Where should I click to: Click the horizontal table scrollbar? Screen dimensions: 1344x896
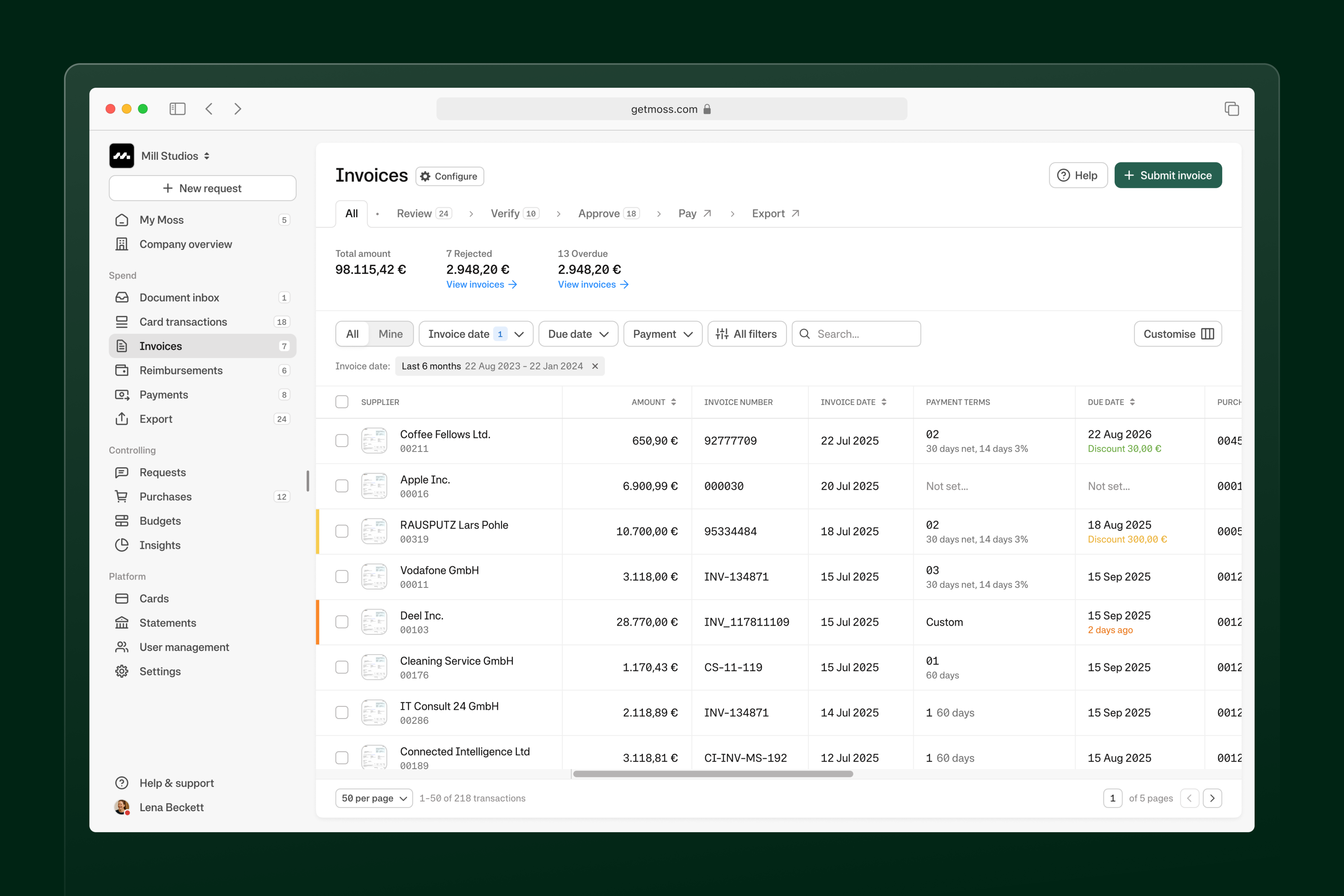(713, 774)
